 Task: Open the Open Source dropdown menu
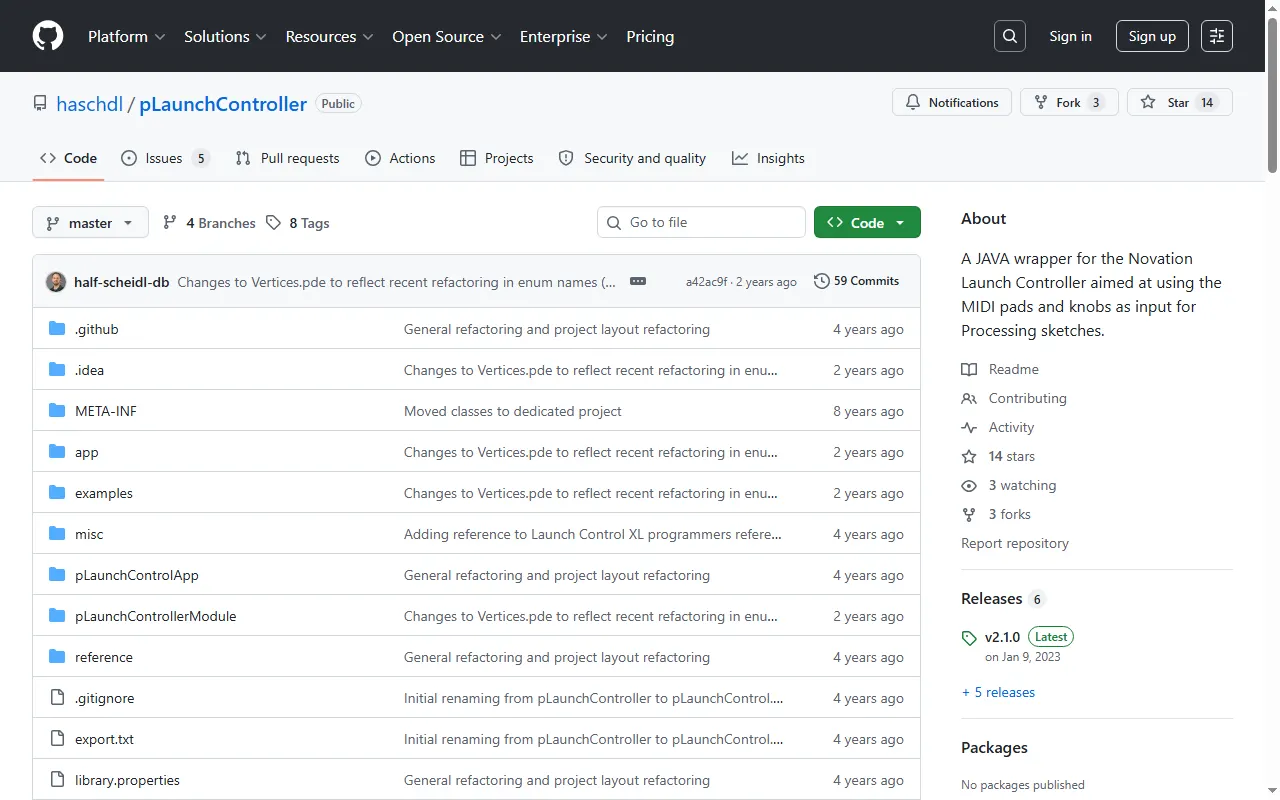(446, 36)
